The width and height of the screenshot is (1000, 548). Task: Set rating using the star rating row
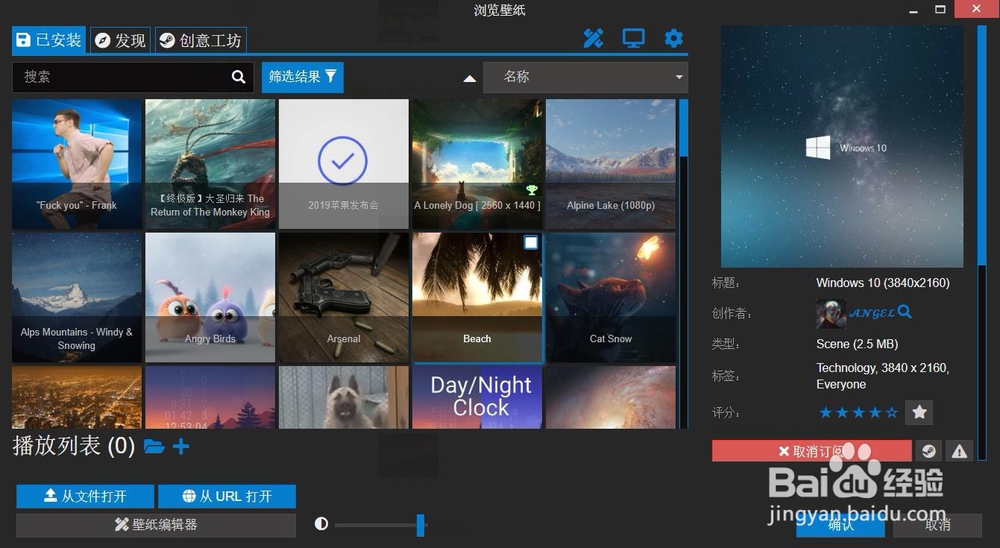858,413
